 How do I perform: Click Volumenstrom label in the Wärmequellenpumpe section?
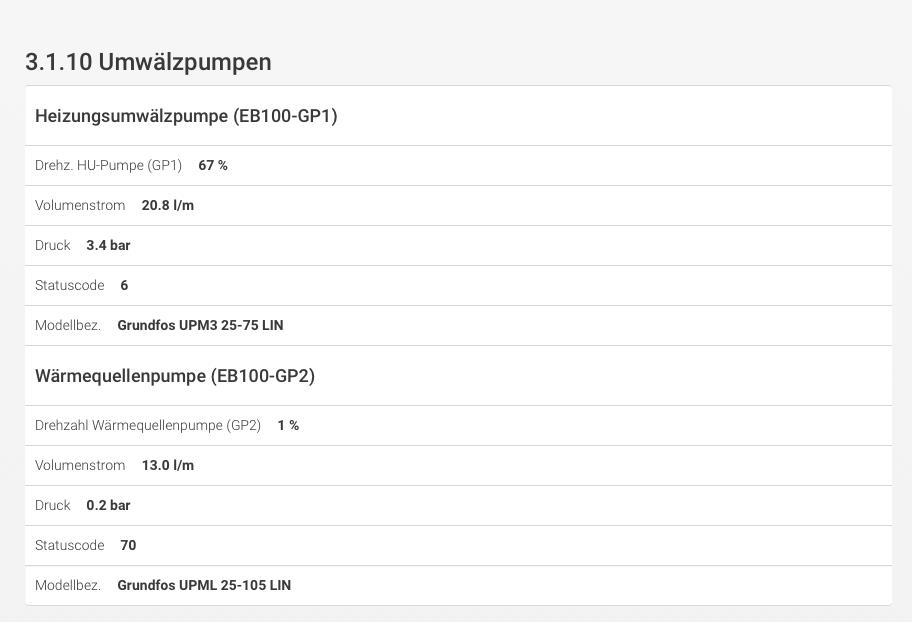(x=80, y=465)
